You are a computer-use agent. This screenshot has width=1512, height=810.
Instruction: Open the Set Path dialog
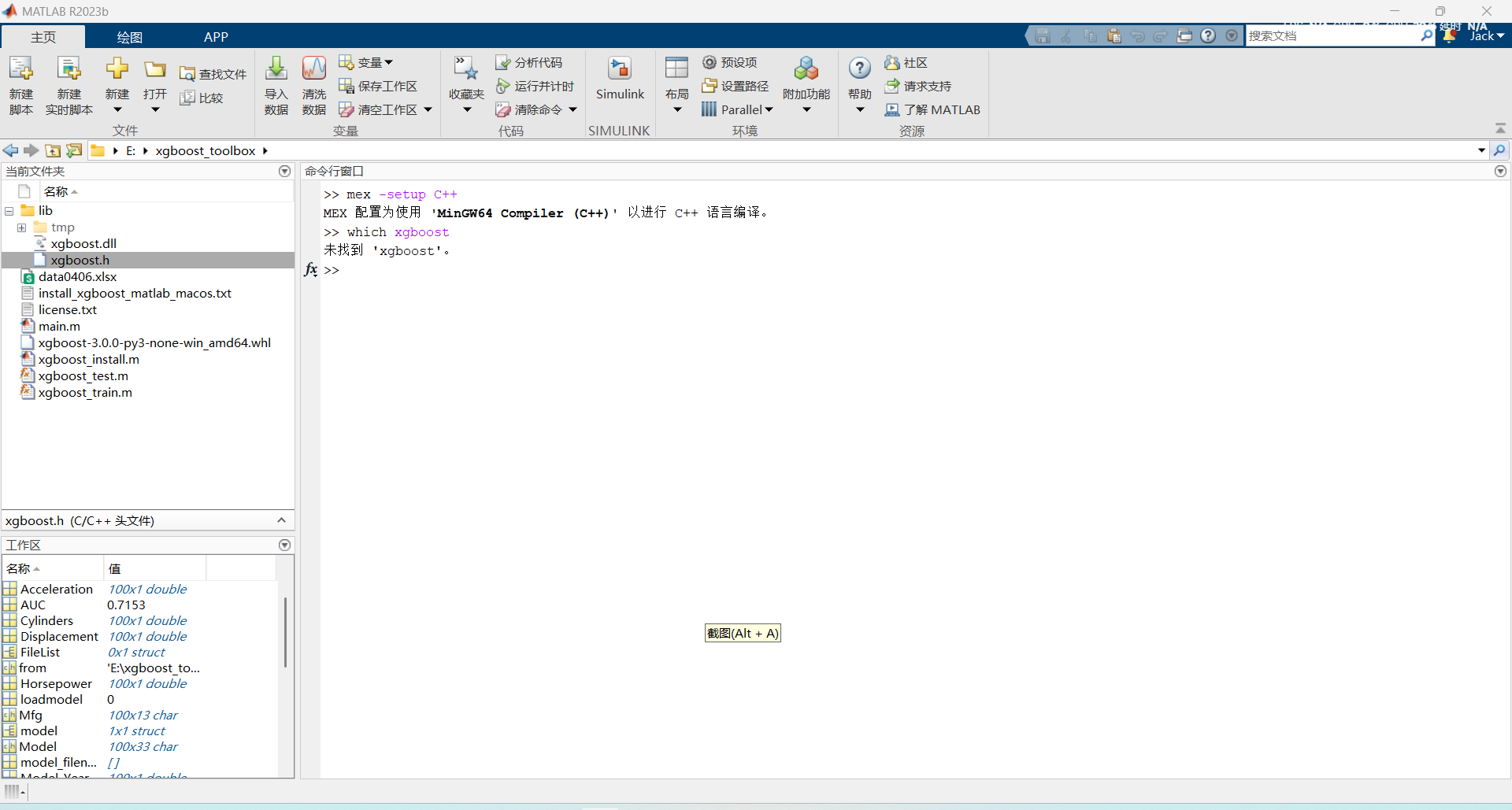[x=737, y=86]
